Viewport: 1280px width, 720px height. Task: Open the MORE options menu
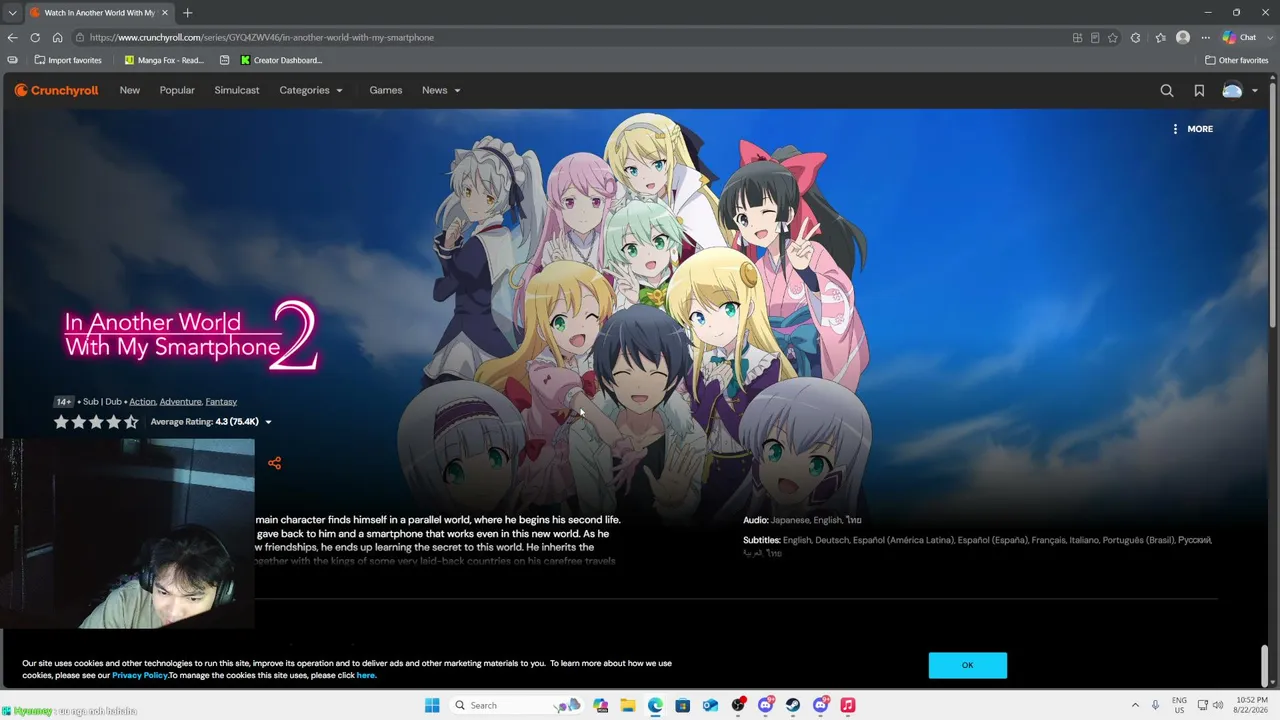coord(1192,129)
